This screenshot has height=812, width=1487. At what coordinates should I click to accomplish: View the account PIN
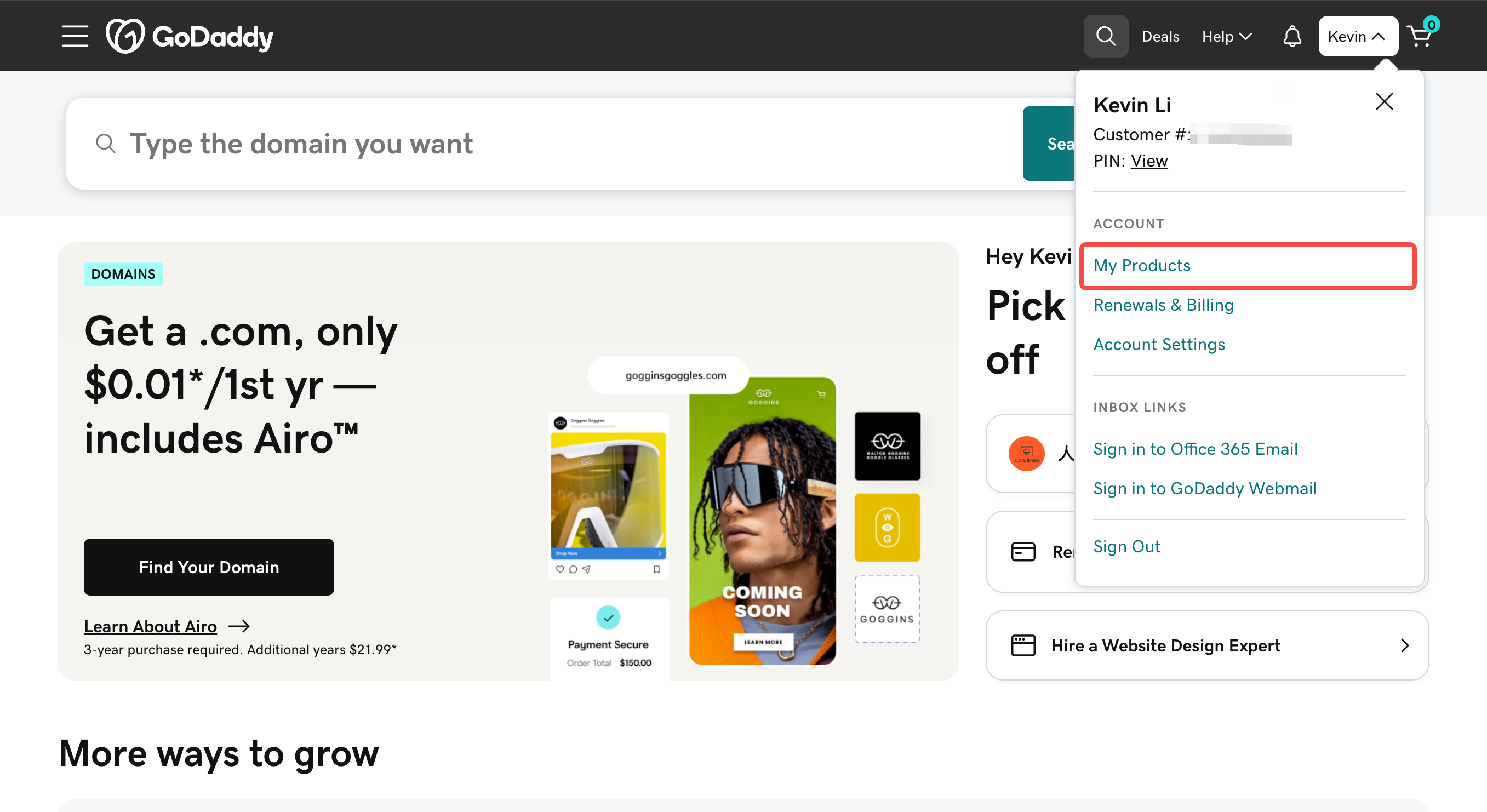(x=1149, y=161)
